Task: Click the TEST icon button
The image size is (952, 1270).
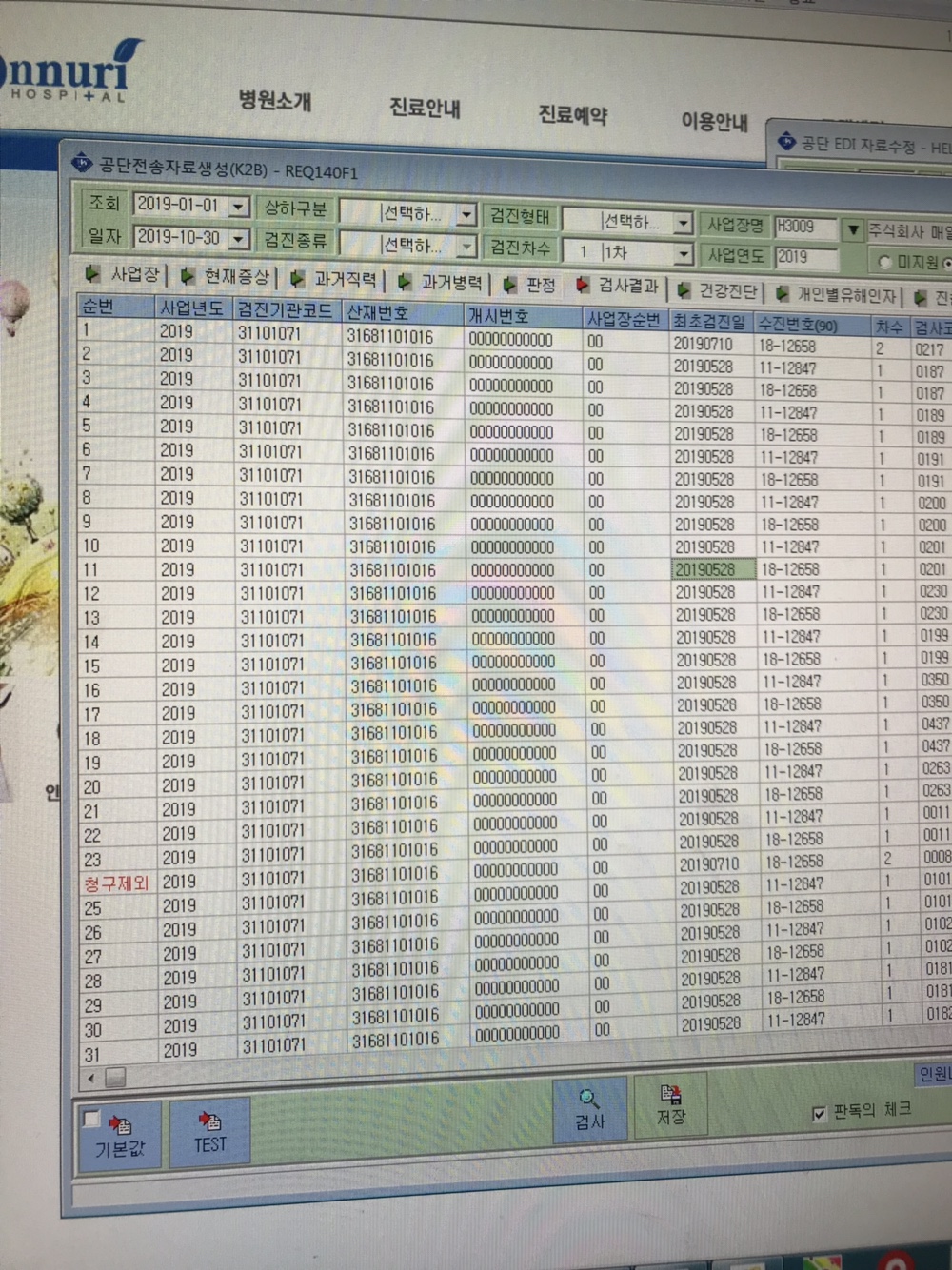Action: [209, 1131]
